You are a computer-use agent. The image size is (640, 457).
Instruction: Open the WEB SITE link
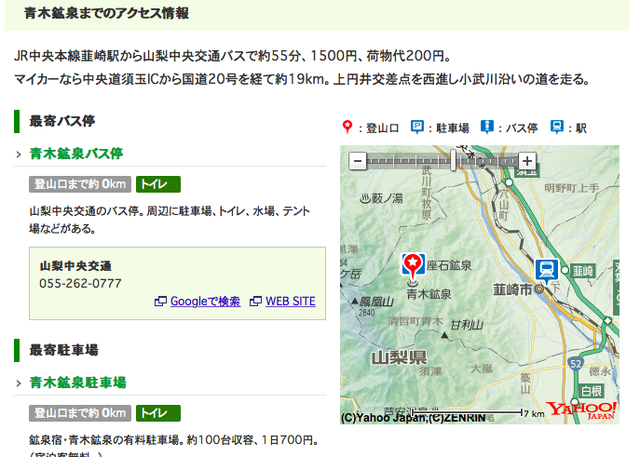pos(290,301)
